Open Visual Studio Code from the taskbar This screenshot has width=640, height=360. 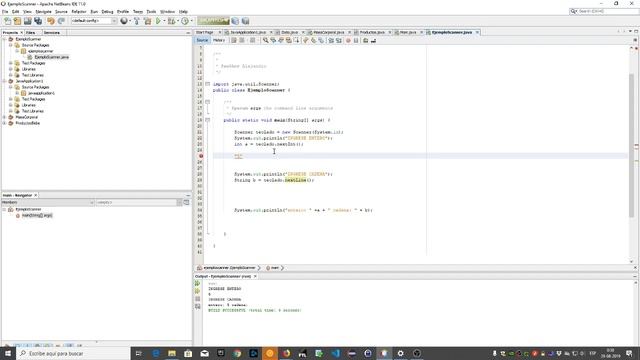335,353
